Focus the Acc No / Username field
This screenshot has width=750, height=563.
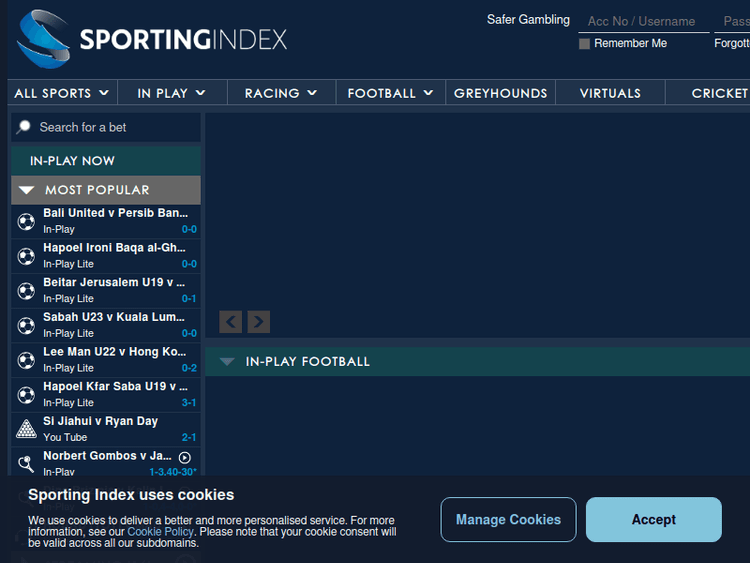[644, 22]
